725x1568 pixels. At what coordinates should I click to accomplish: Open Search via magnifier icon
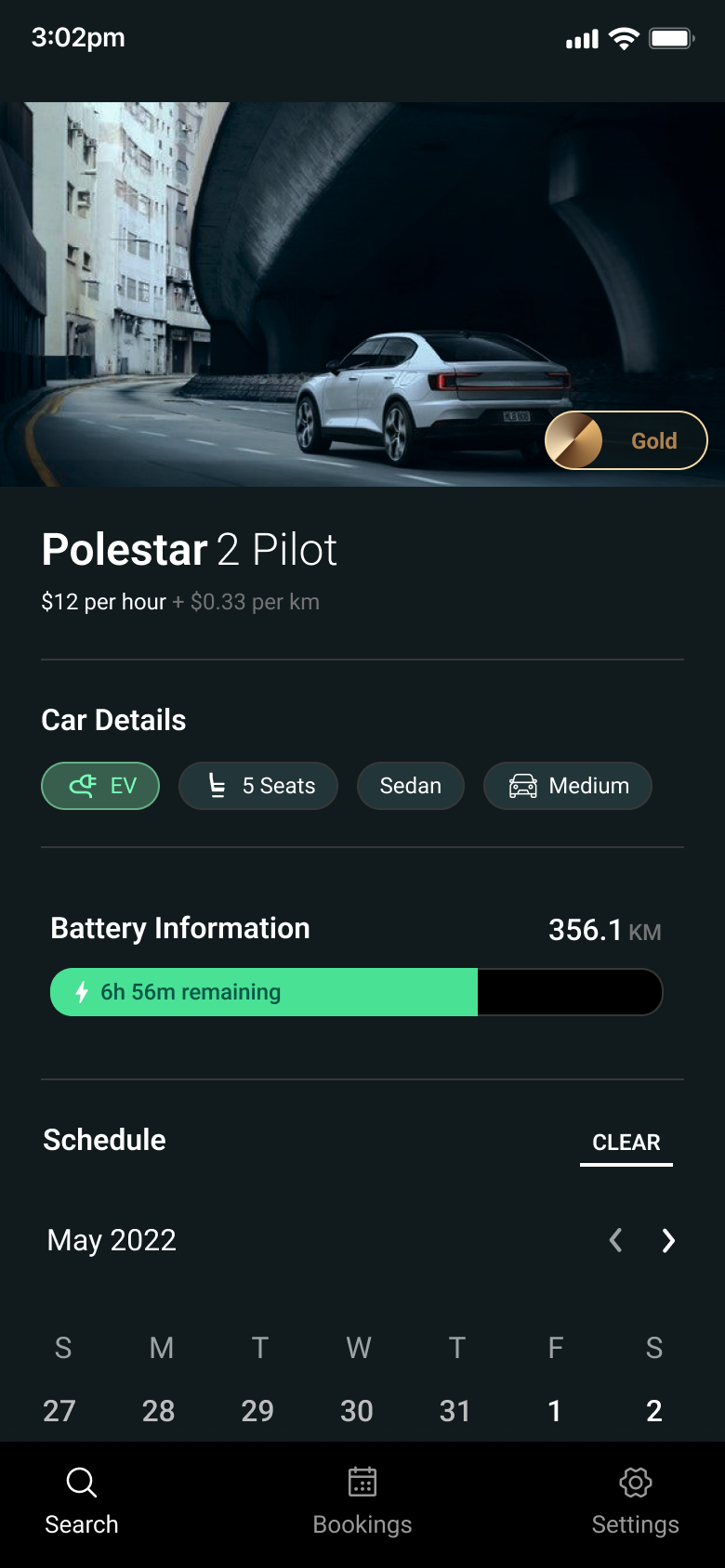[82, 1482]
